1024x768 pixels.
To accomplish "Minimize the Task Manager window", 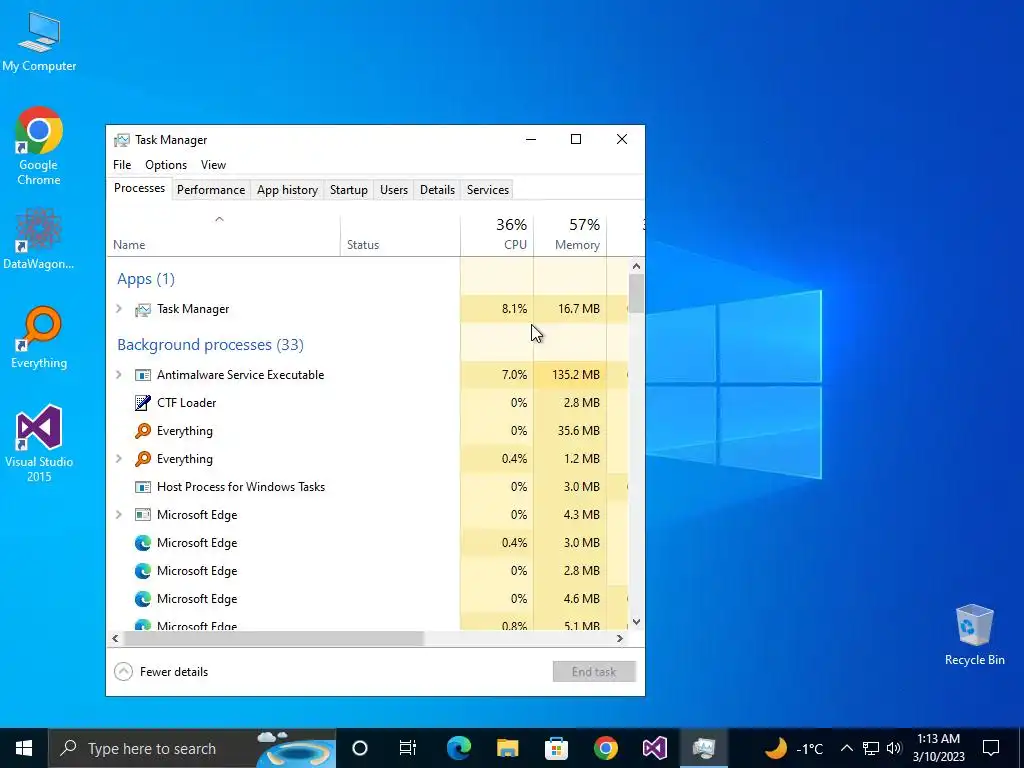I will coord(531,139).
